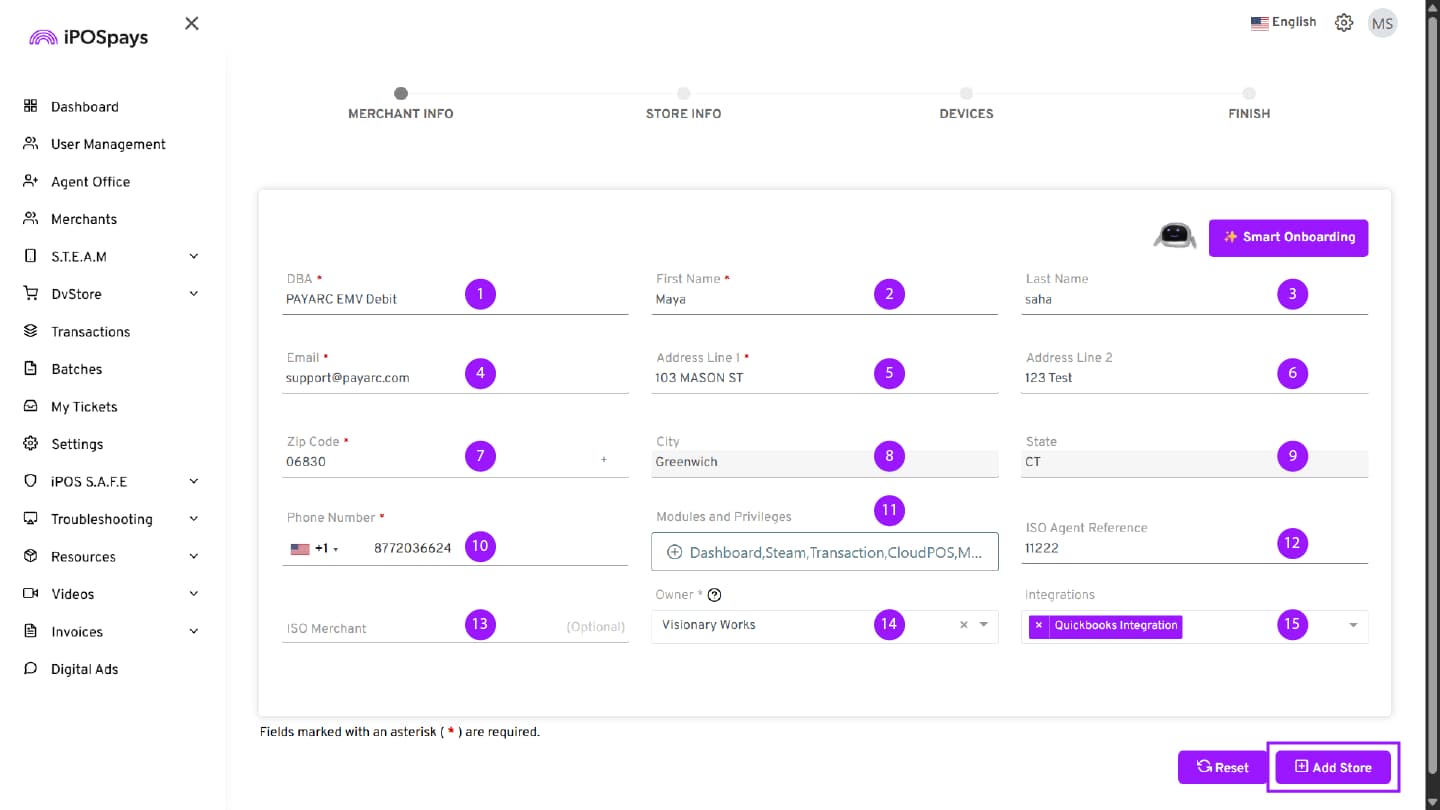Open the MS user avatar menu

tap(1382, 23)
